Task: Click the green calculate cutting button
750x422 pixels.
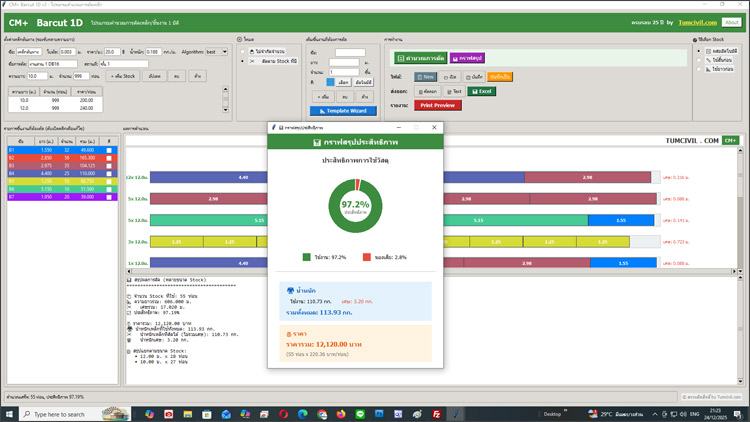Action: [419, 58]
